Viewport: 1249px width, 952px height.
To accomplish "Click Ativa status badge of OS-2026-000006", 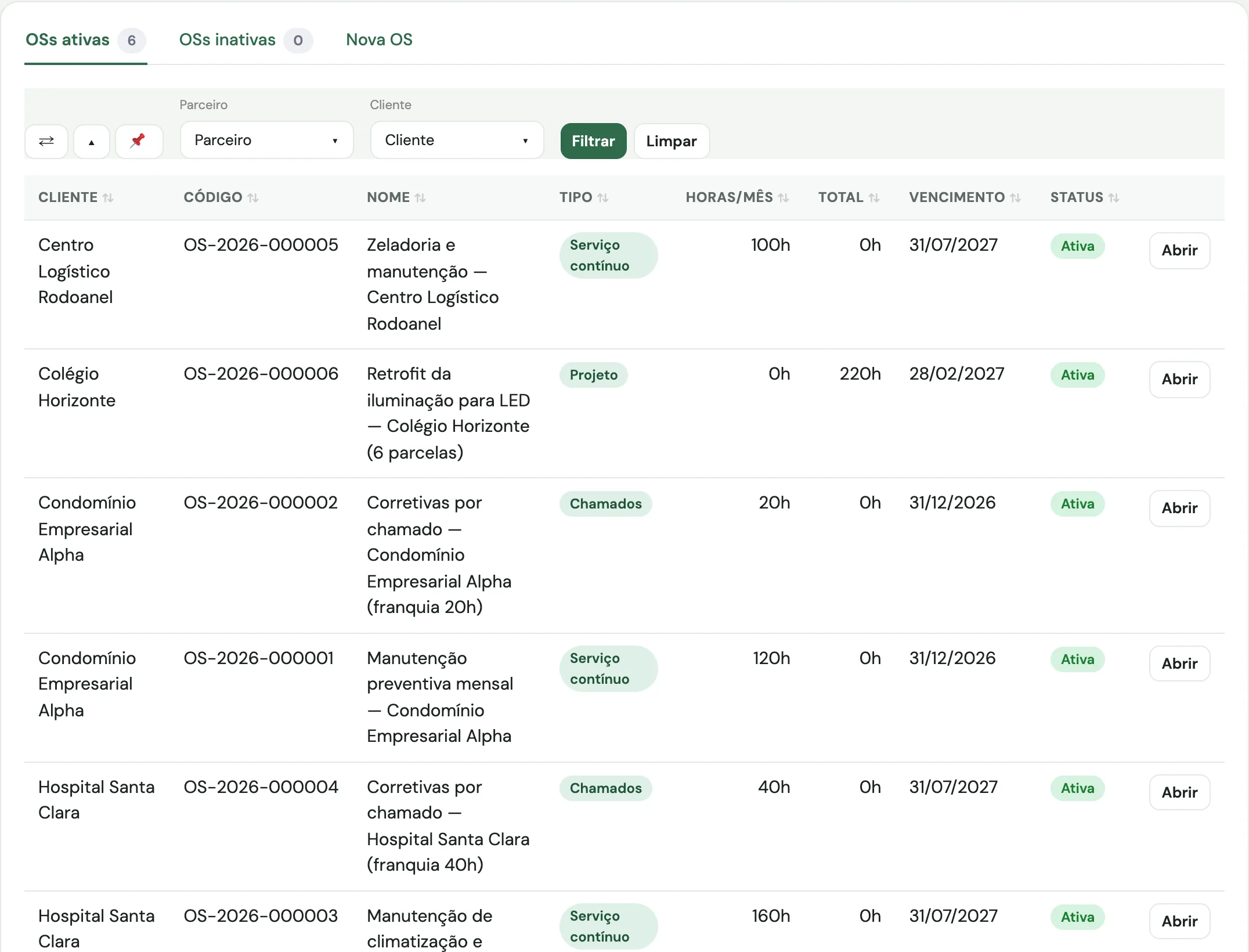I will click(x=1077, y=375).
